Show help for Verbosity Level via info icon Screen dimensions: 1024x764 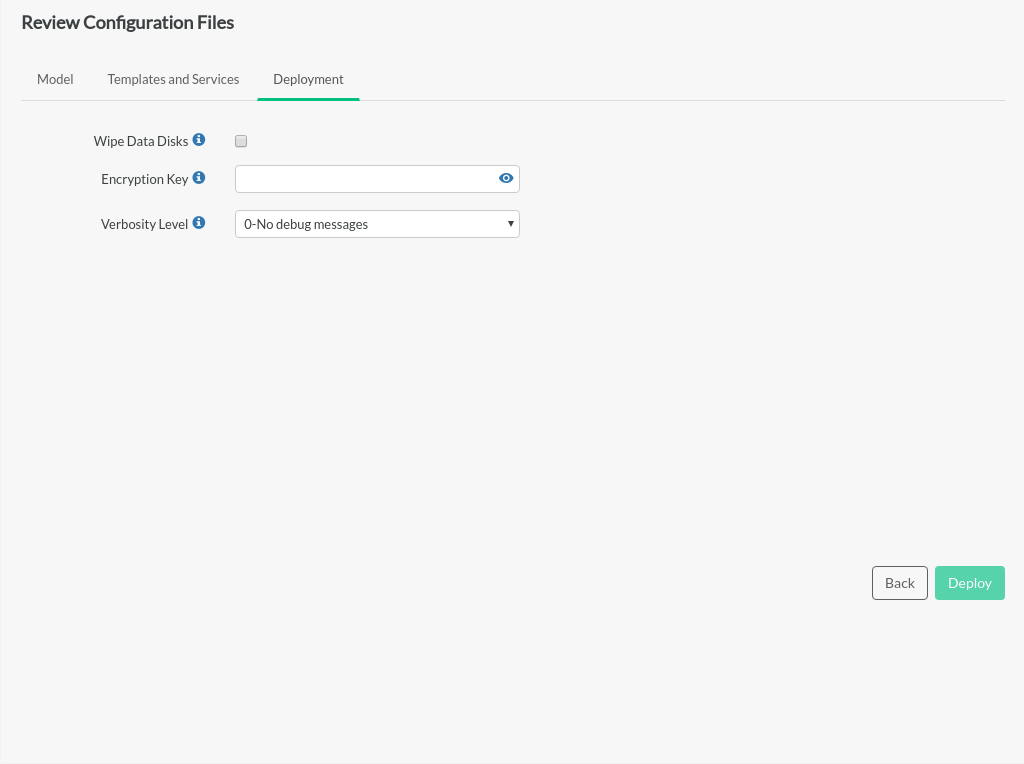pos(199,223)
